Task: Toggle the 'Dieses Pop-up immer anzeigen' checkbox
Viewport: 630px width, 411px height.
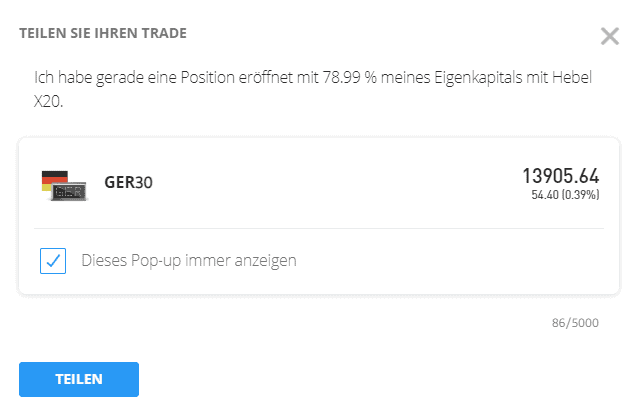Action: coord(53,261)
